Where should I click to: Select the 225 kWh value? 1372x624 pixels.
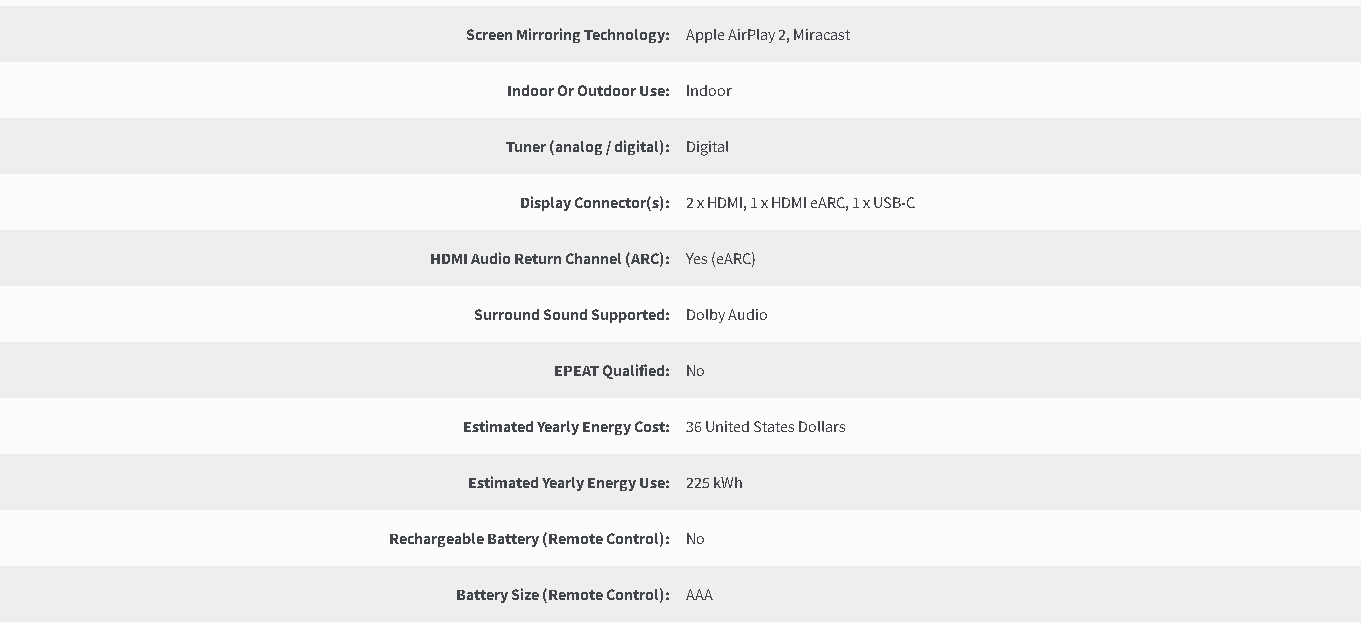pos(714,483)
